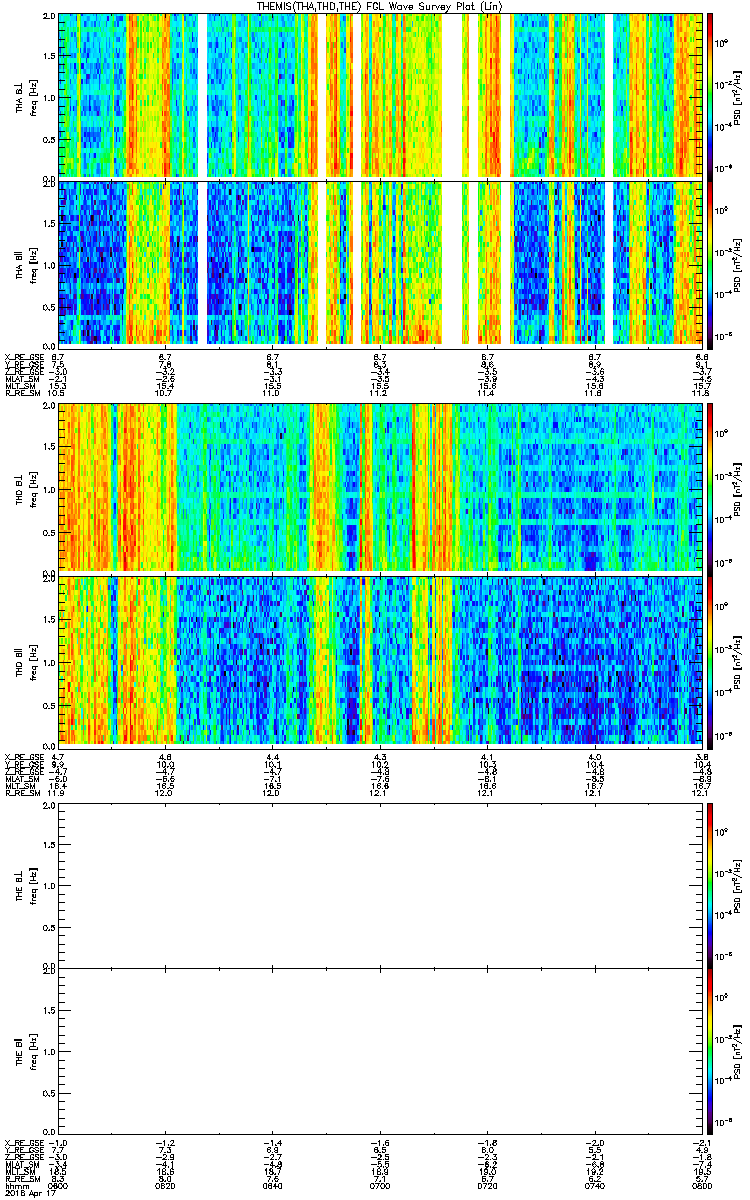Click the 0600 time tick label

58,1184
